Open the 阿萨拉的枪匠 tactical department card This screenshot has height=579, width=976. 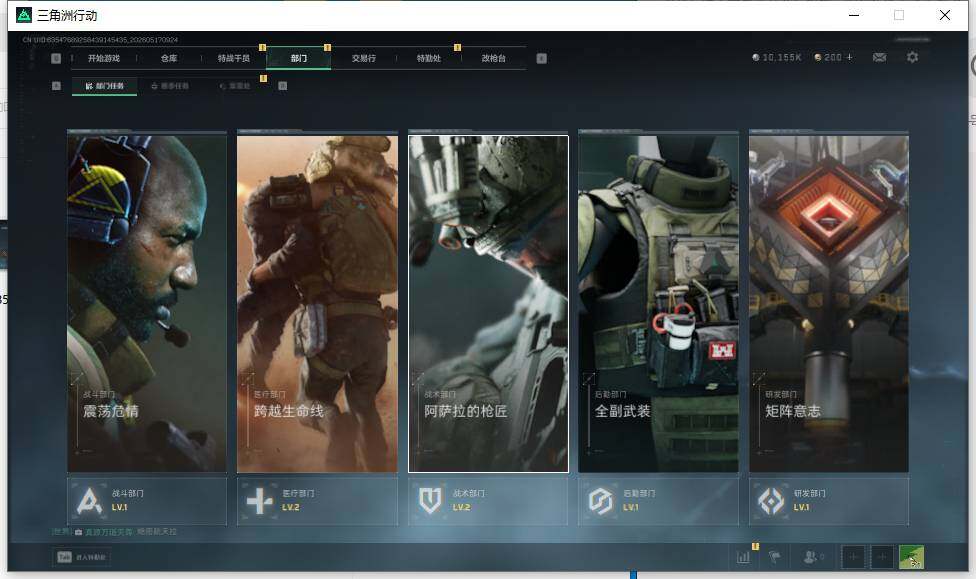click(x=488, y=303)
